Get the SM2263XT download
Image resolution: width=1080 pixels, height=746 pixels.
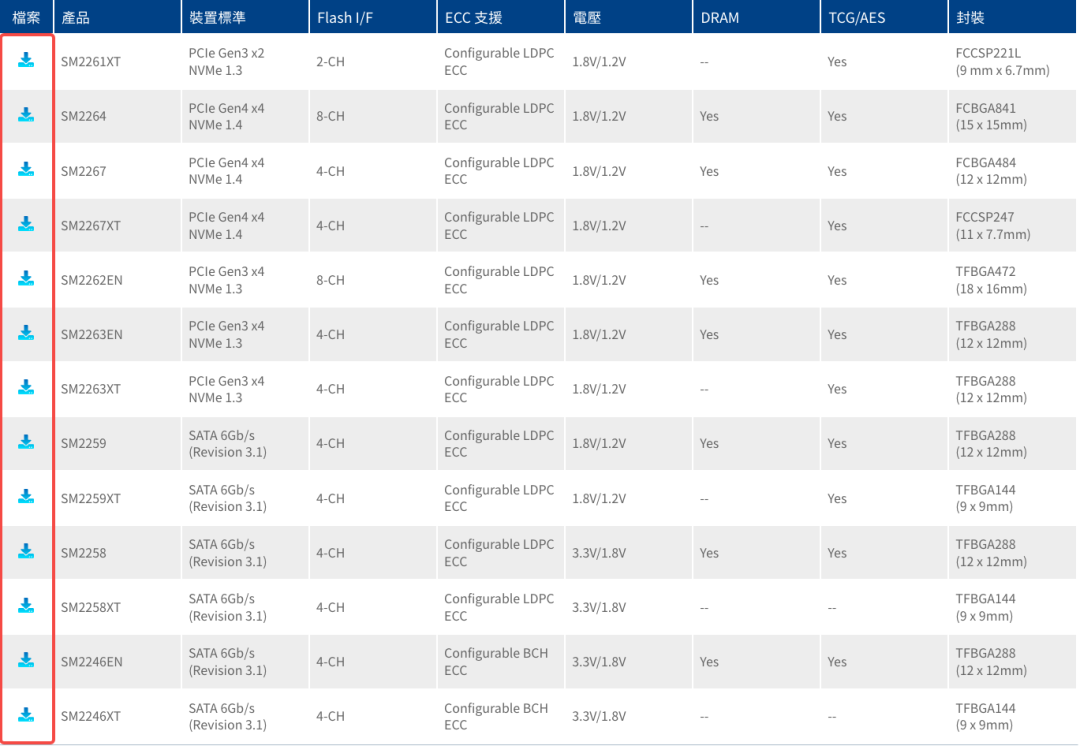[26, 388]
